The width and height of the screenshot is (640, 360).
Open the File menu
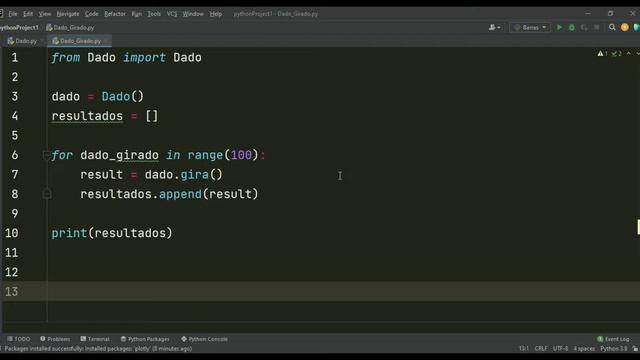pyautogui.click(x=13, y=14)
